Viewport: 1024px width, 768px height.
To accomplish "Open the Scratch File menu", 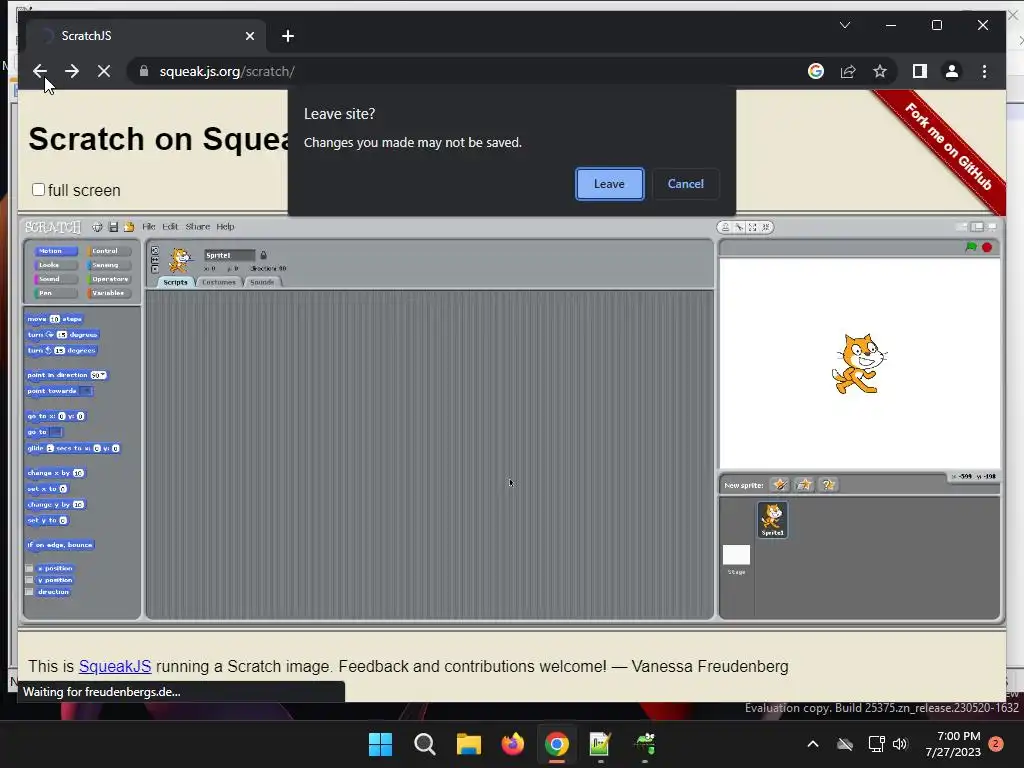I will 149,227.
